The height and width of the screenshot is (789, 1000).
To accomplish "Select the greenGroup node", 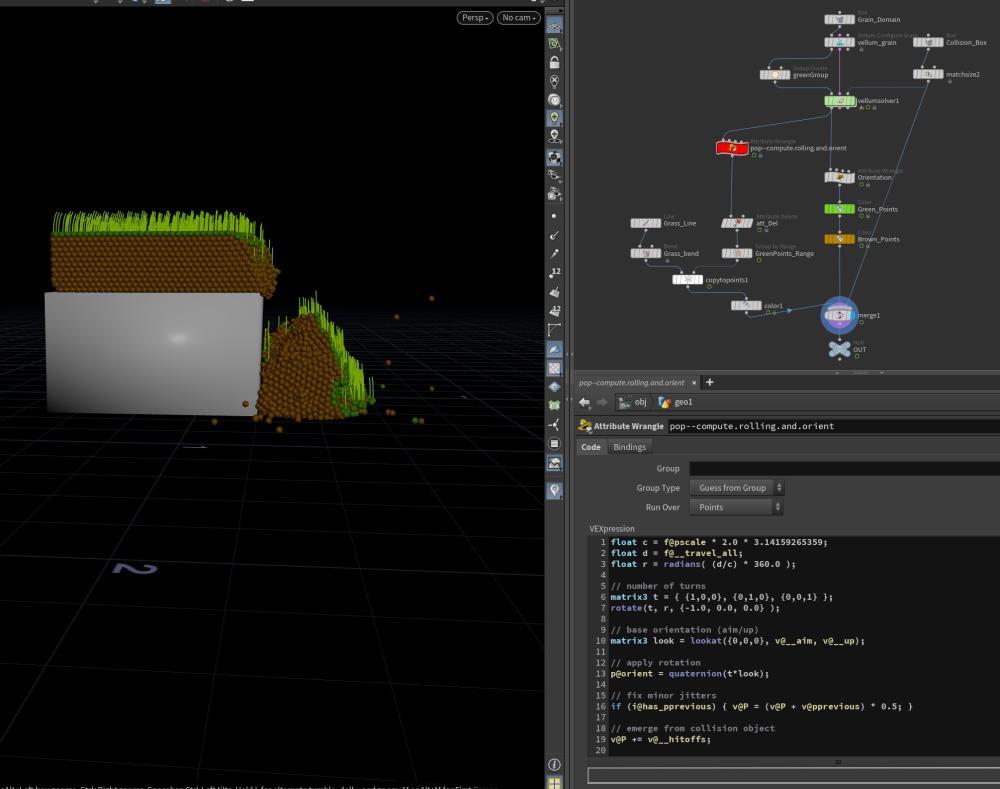I will [x=775, y=75].
